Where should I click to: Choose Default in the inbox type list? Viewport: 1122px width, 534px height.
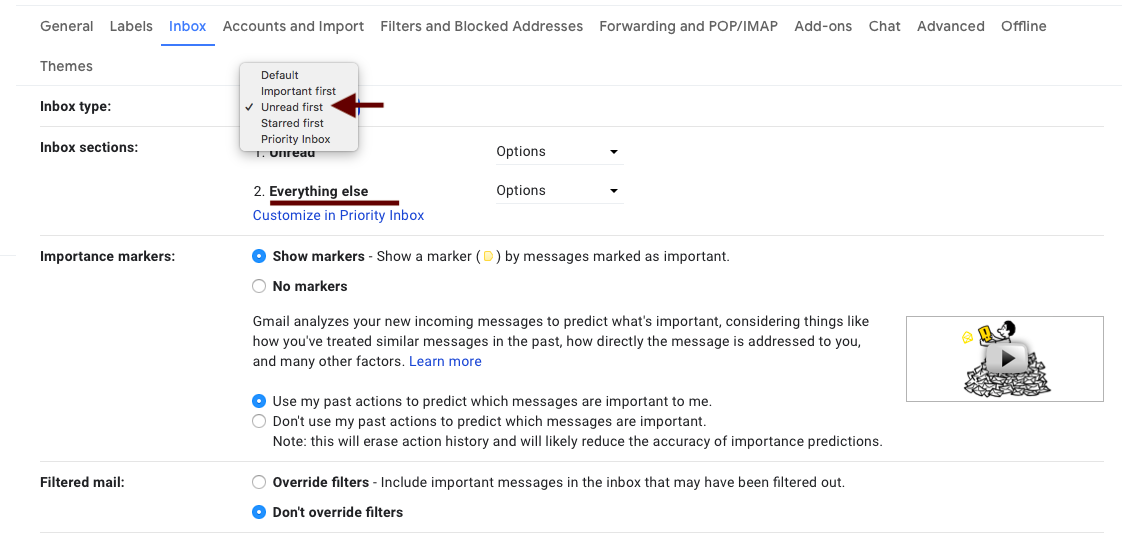(x=280, y=75)
